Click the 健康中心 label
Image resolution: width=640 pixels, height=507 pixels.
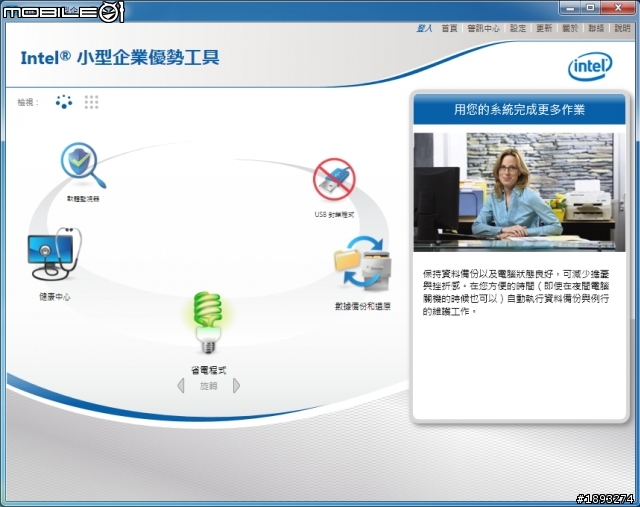(55, 297)
